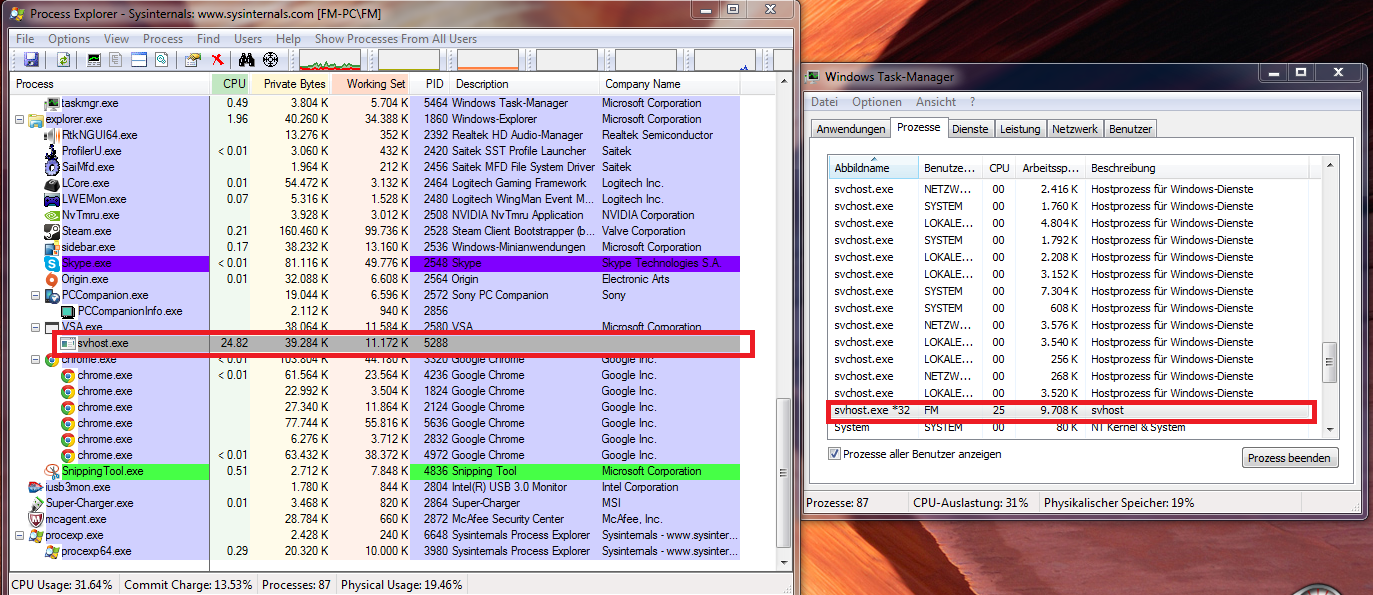Click the red X Kill Process icon

(217, 60)
